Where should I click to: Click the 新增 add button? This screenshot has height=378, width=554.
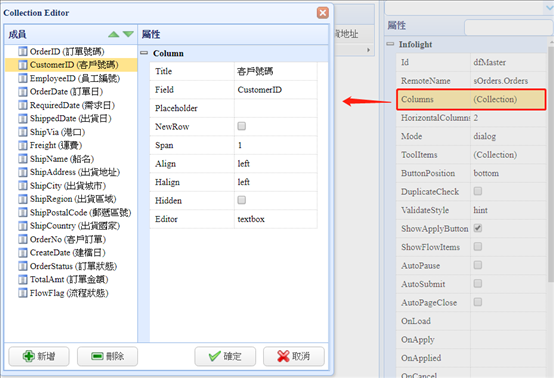39,356
